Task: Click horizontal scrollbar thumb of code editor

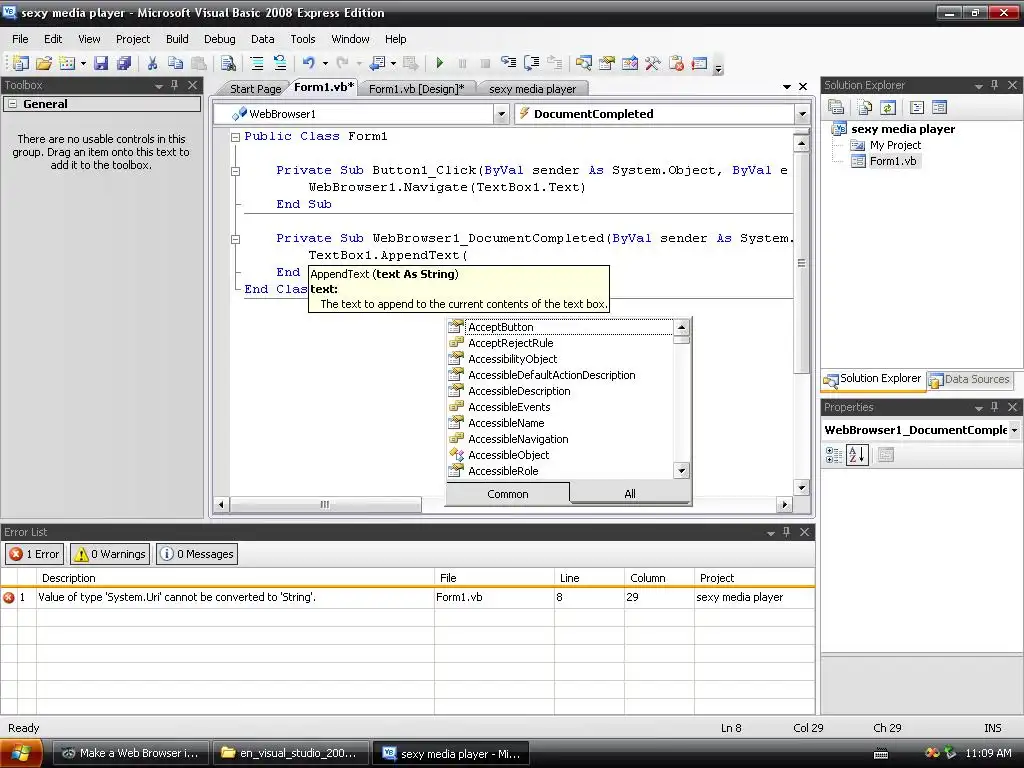Action: pos(325,505)
